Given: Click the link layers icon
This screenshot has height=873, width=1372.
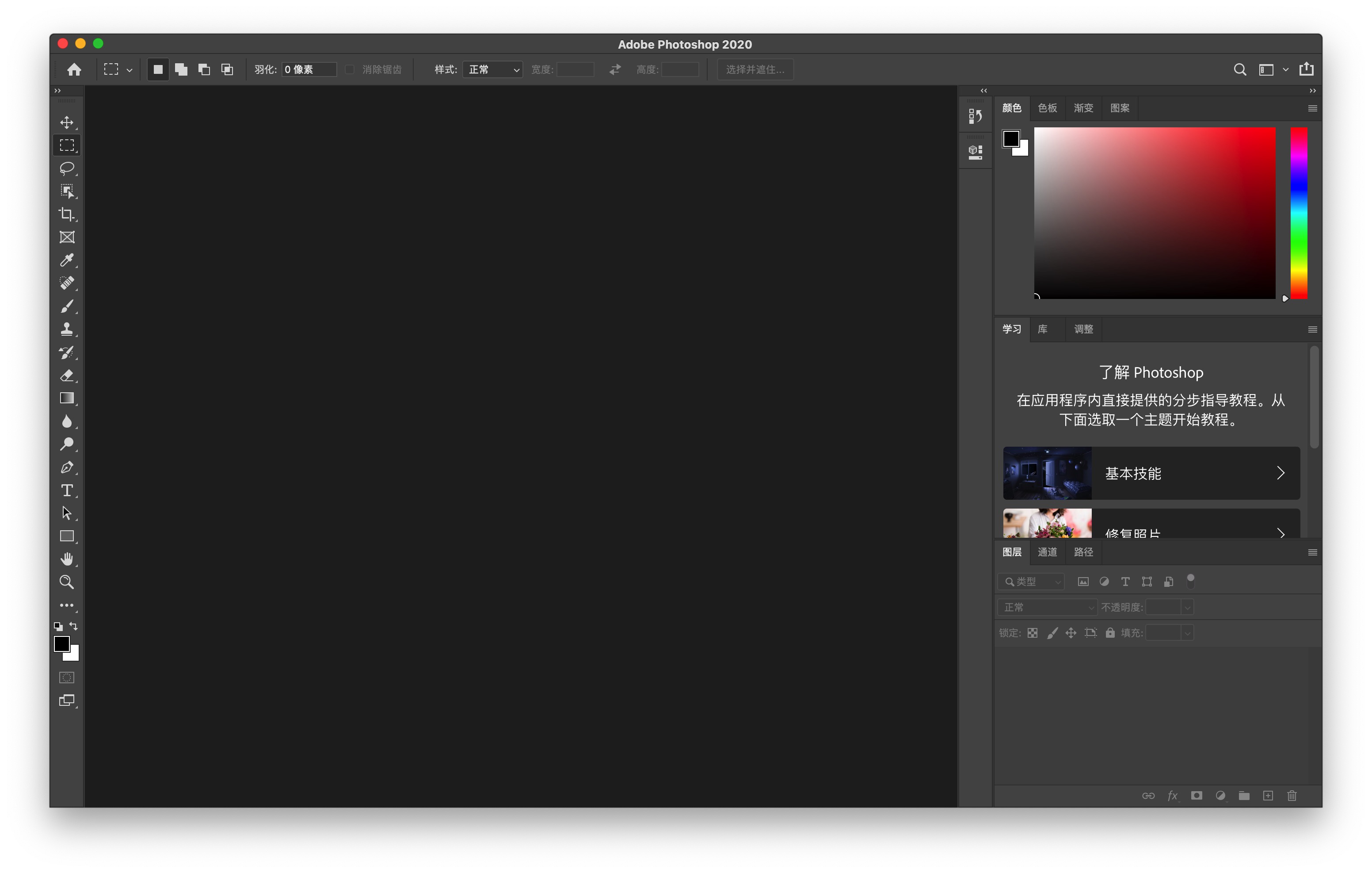Looking at the screenshot, I should pos(1149,796).
